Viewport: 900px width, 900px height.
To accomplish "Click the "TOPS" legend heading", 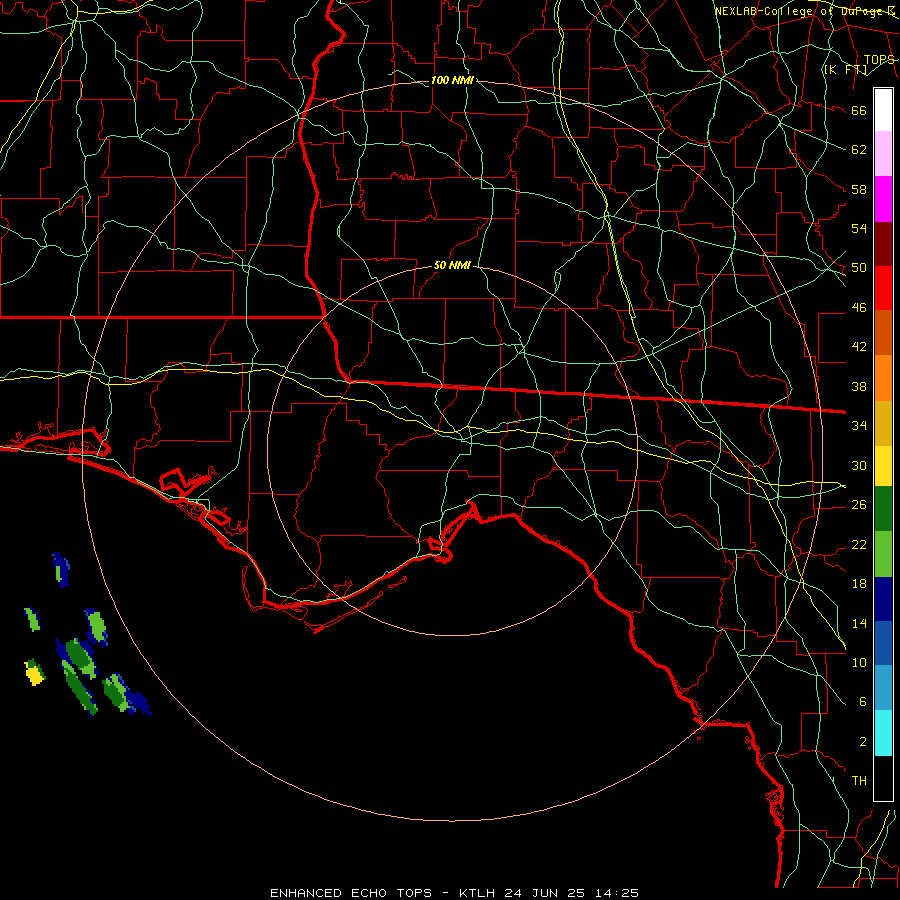I will pos(879,59).
